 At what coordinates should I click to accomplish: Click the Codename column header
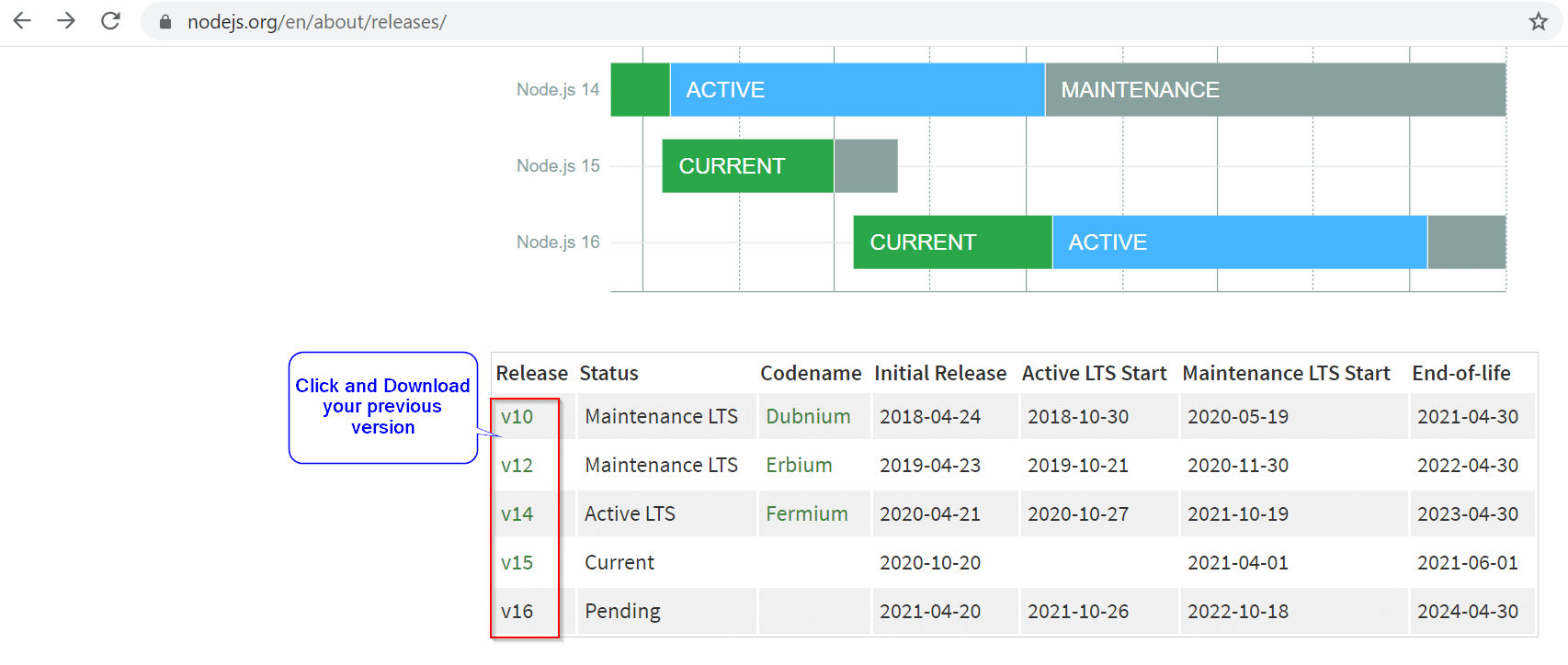point(811,374)
